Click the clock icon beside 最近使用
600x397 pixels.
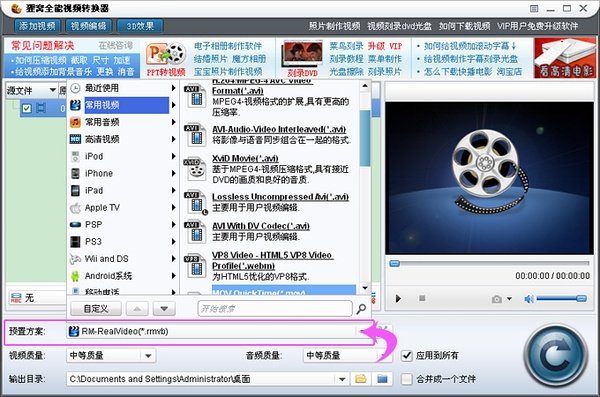(75, 88)
